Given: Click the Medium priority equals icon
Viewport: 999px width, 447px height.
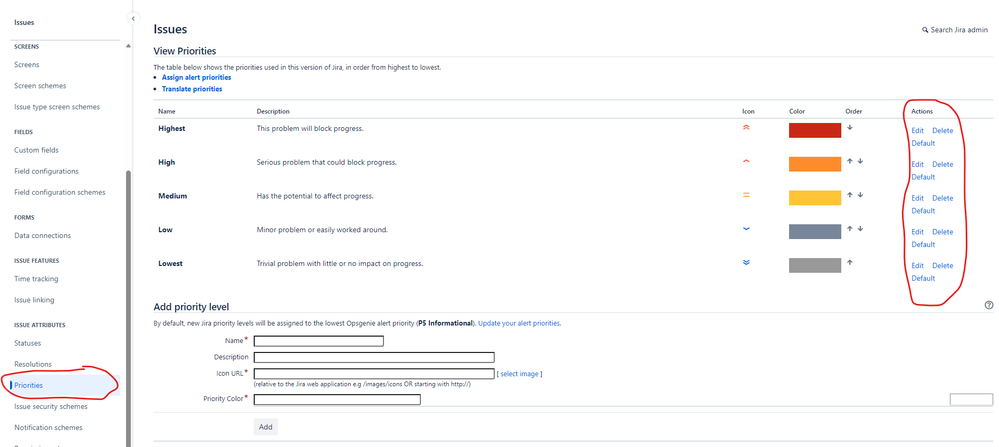Looking at the screenshot, I should [x=746, y=195].
